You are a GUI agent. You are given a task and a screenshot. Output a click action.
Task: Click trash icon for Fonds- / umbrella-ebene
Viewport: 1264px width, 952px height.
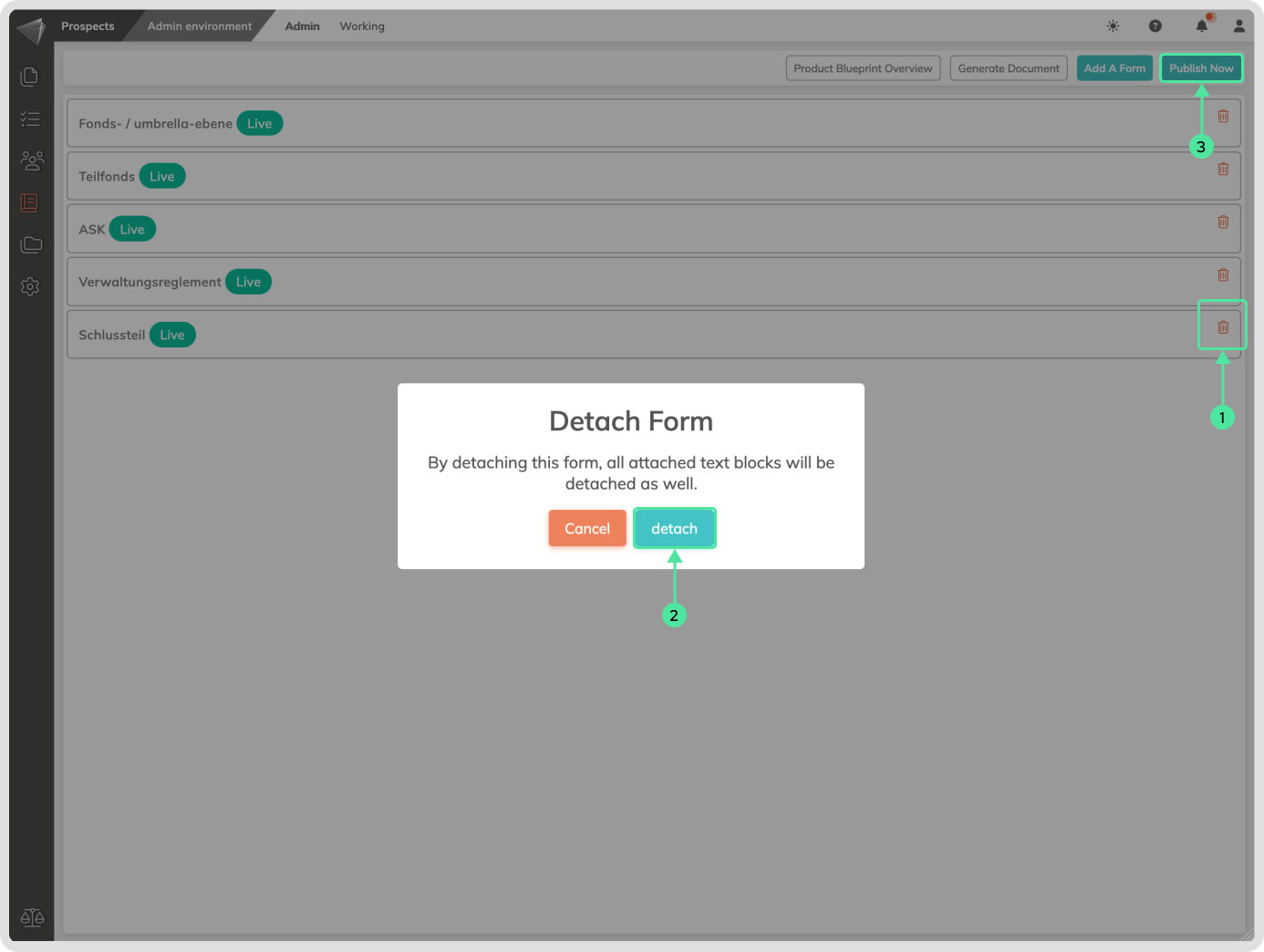pos(1223,117)
